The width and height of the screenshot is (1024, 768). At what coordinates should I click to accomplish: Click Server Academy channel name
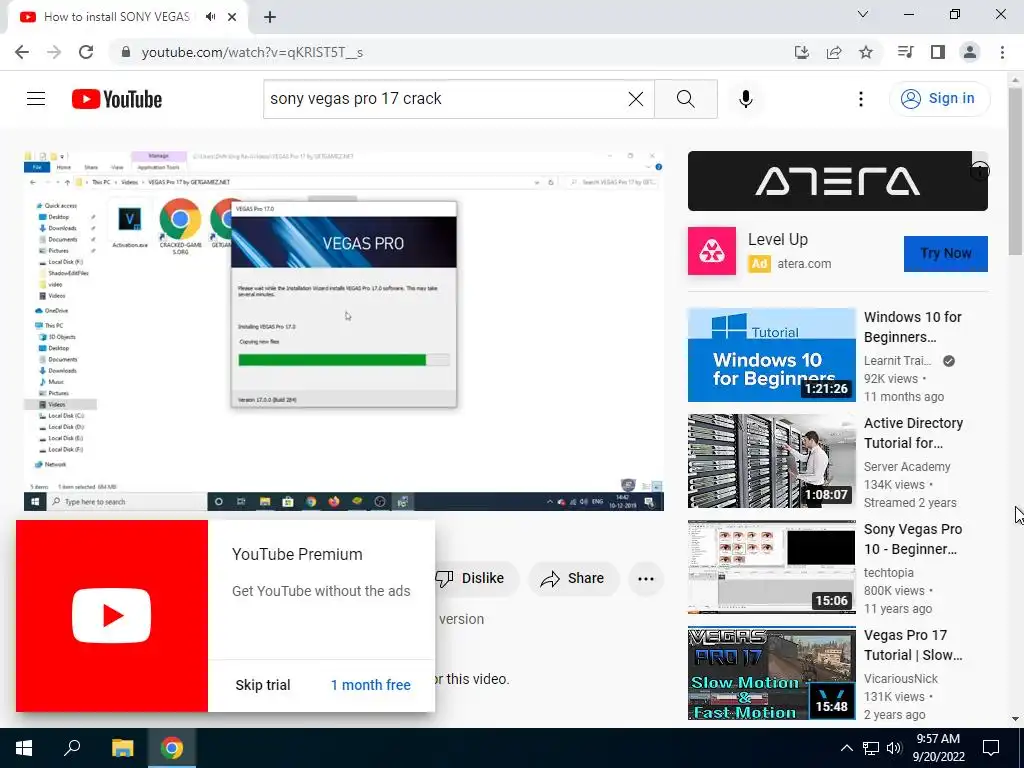click(907, 467)
